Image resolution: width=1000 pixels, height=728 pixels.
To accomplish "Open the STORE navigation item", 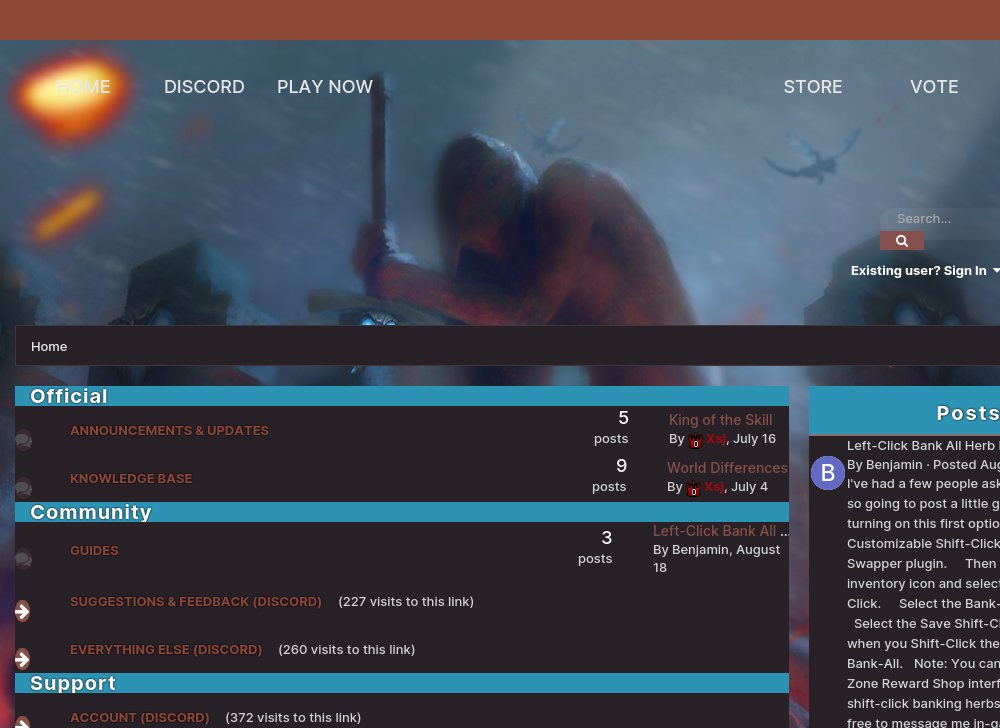I will pos(812,87).
